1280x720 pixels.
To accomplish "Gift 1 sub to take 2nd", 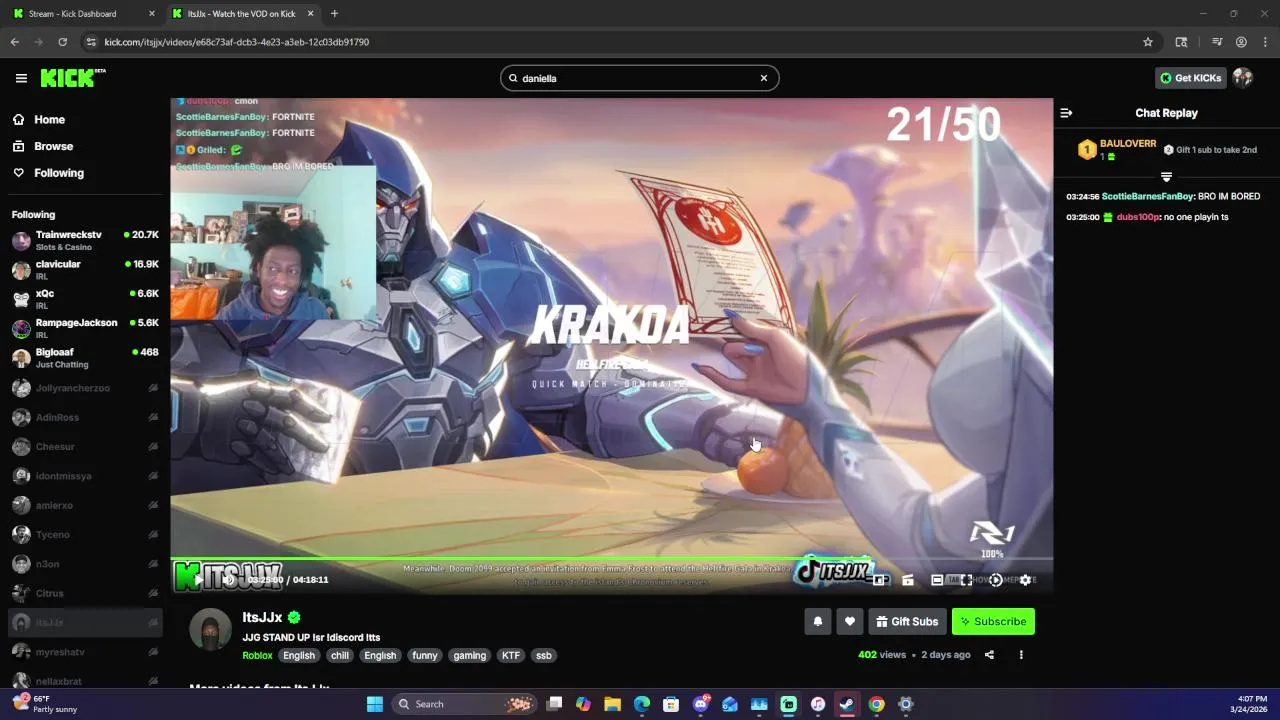I will (1210, 150).
